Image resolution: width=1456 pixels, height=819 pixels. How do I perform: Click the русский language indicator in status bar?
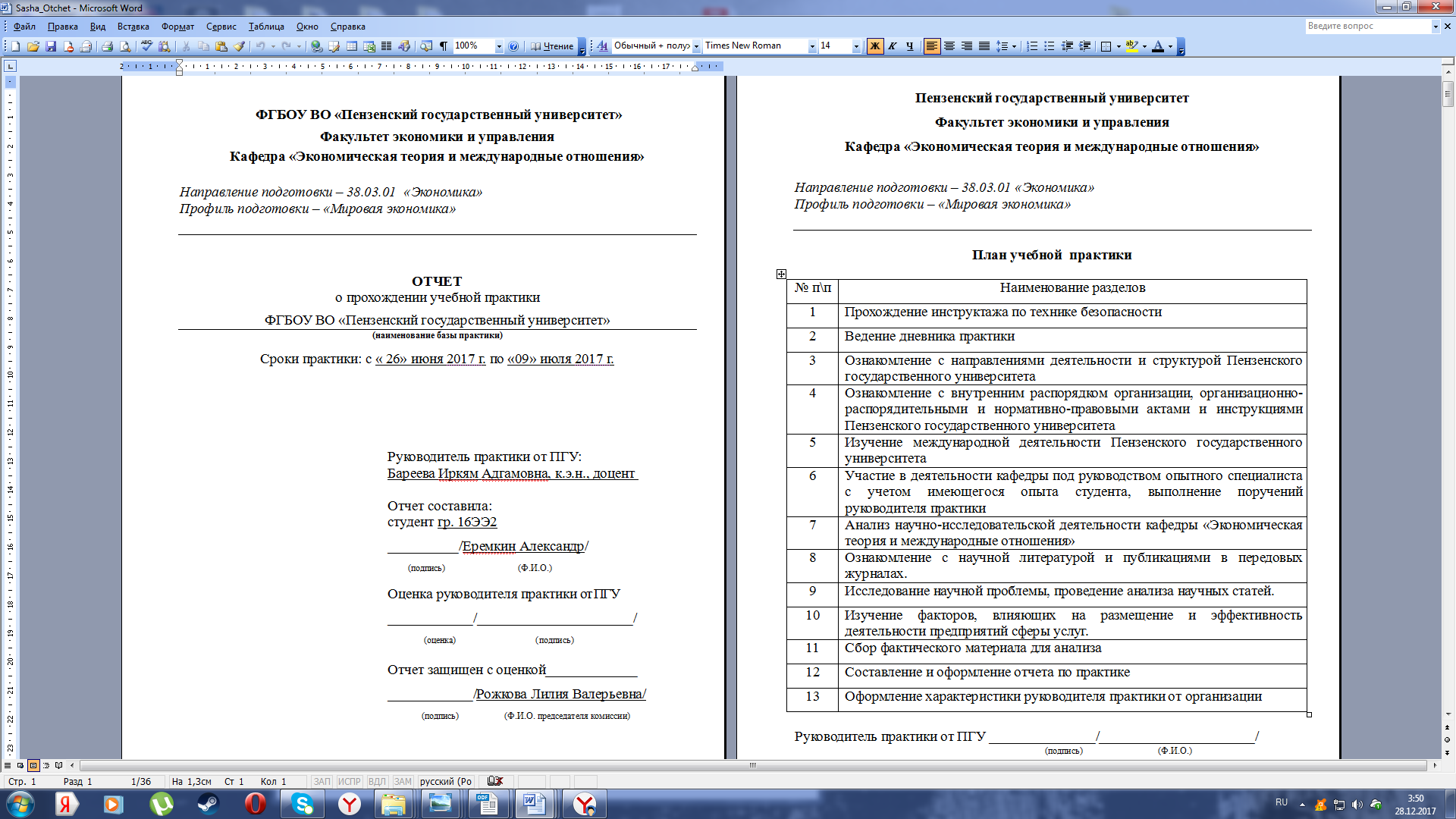tap(446, 781)
